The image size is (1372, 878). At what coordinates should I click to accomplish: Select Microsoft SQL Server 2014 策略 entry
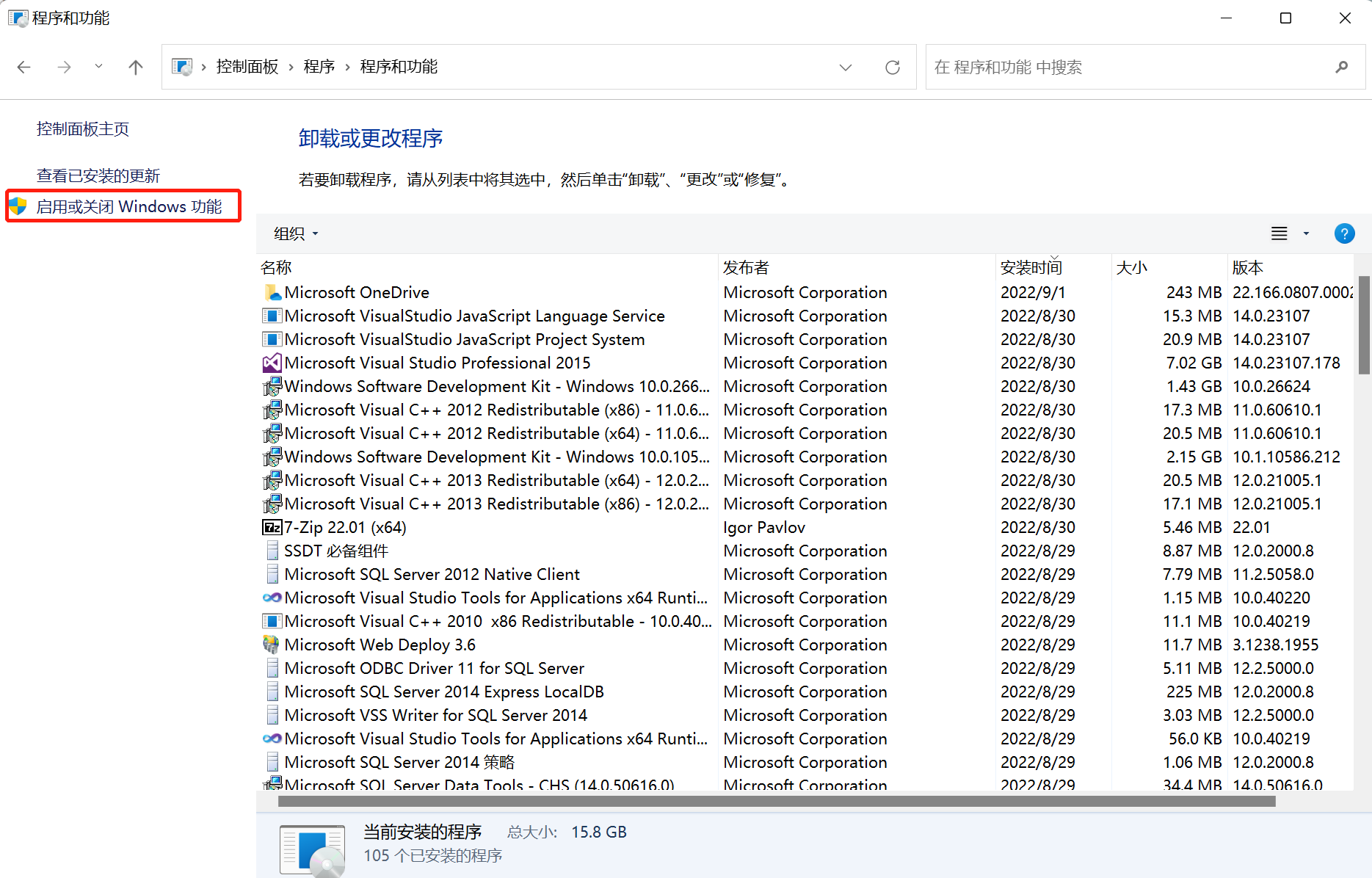(399, 762)
